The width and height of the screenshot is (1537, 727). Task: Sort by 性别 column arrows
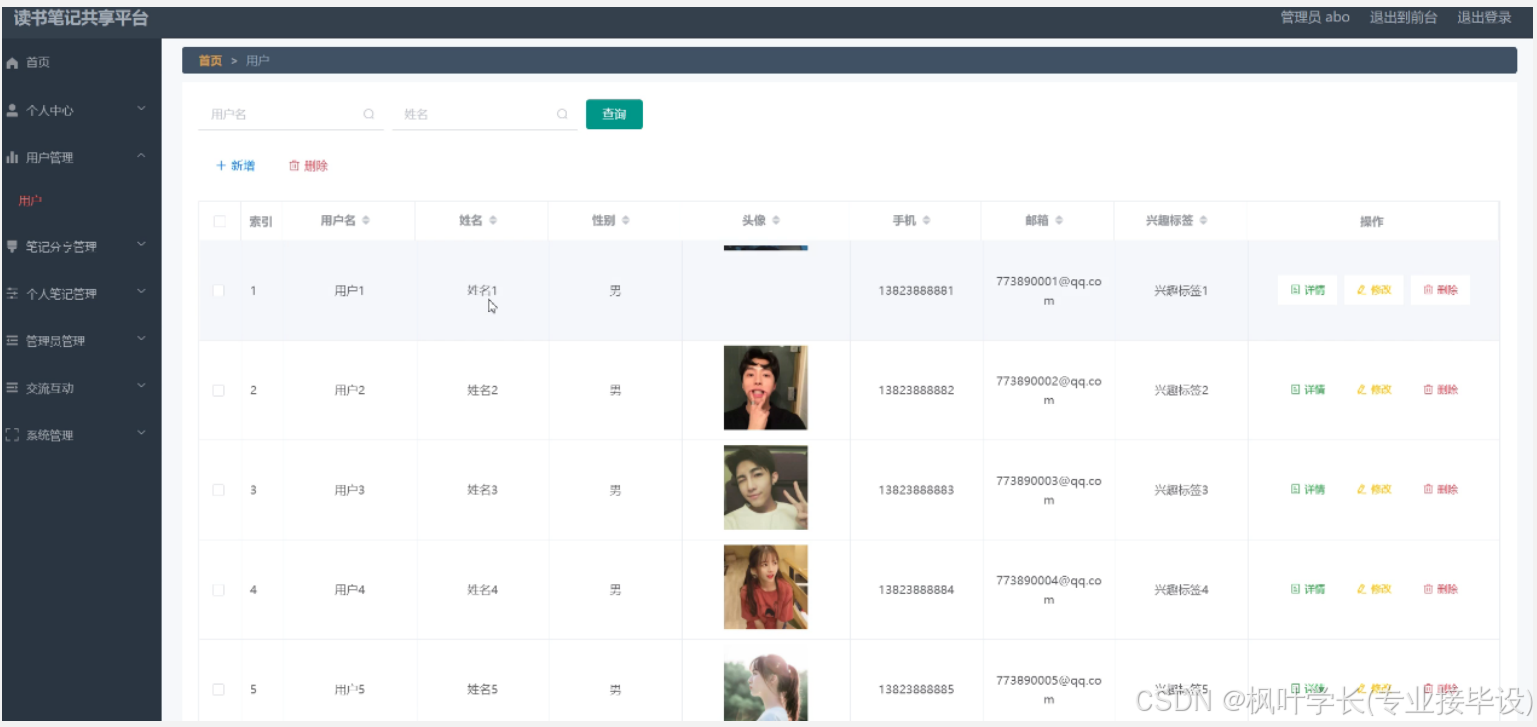(625, 221)
